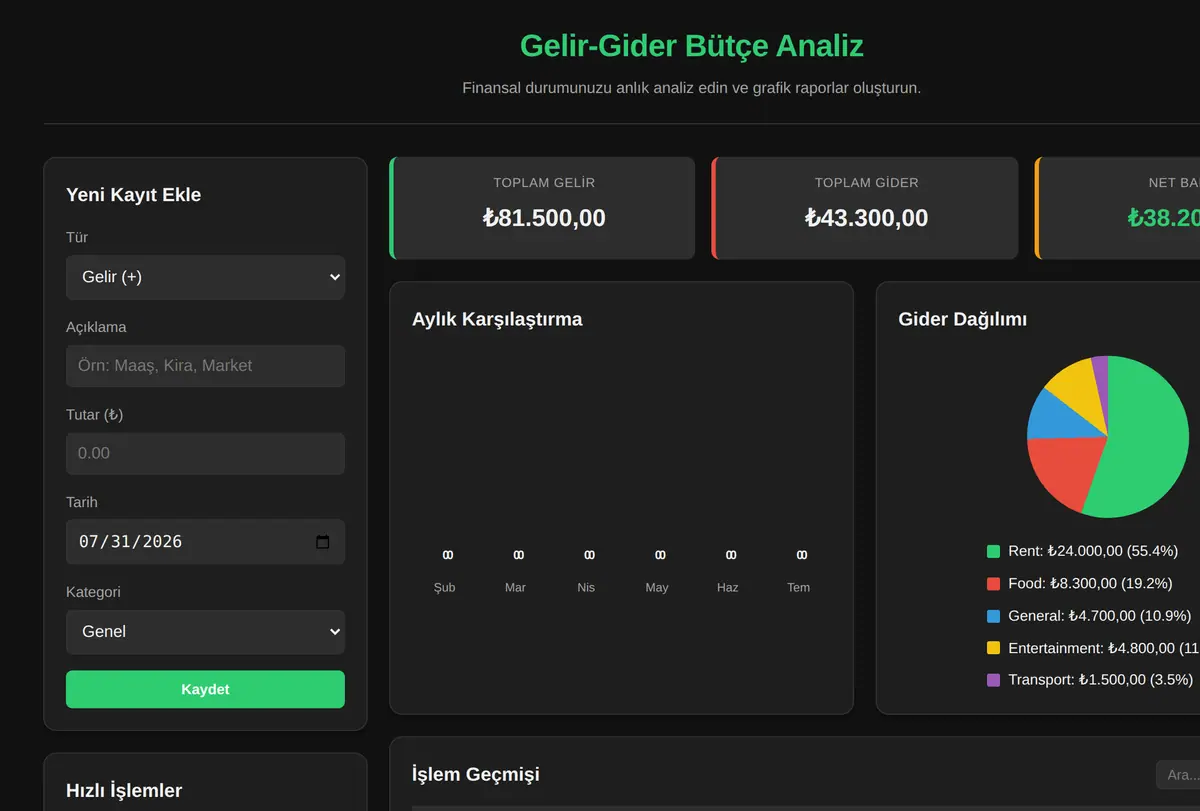
Task: Click the Yeni Kayıt Ekle heading
Action: click(133, 195)
